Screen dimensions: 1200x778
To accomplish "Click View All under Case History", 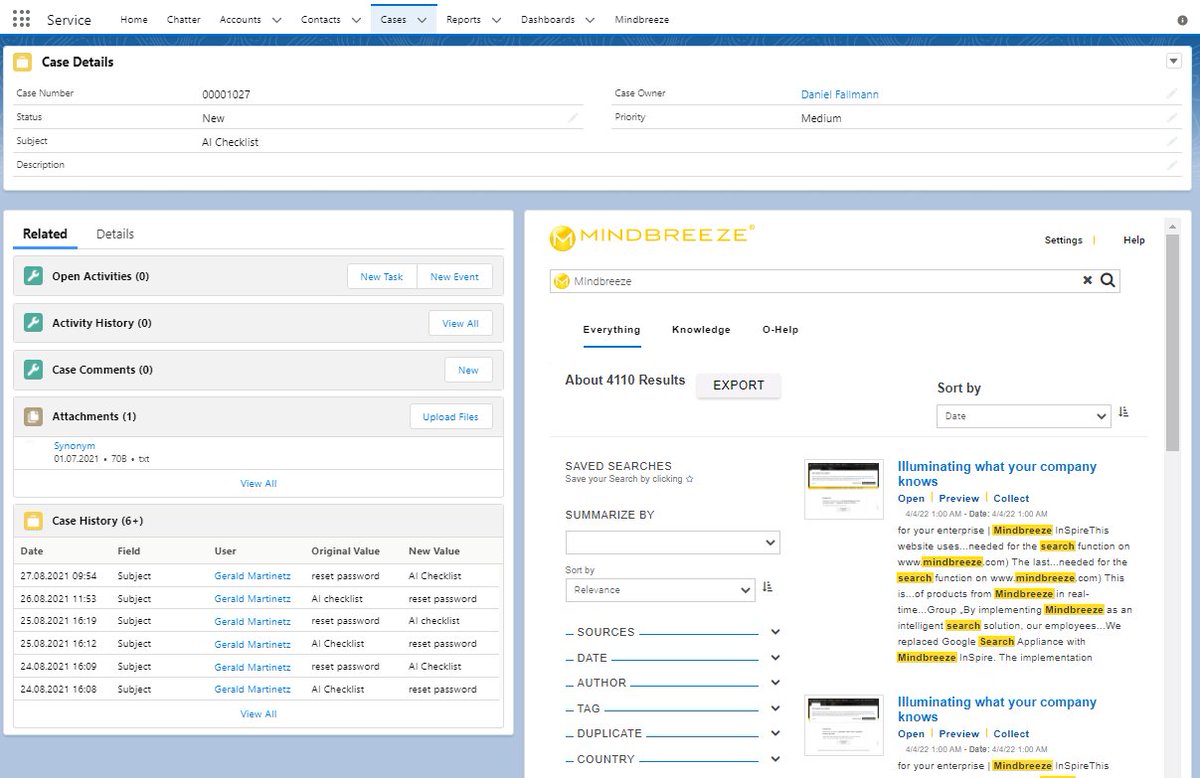I will click(258, 714).
